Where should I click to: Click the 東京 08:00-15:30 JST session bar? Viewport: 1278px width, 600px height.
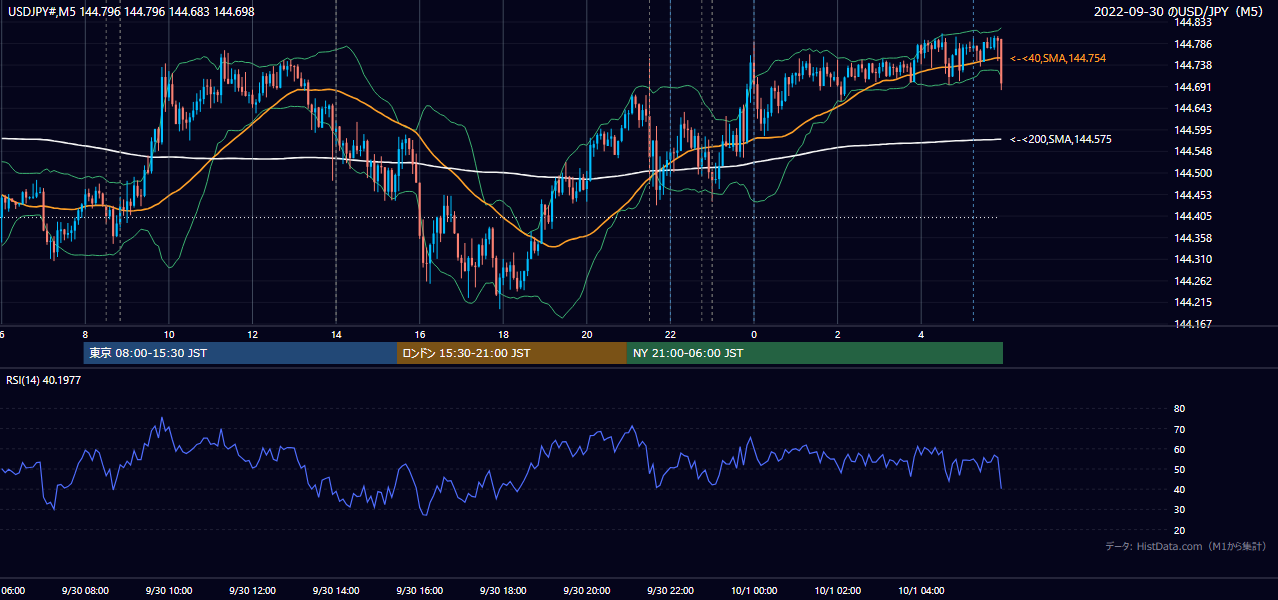(240, 353)
